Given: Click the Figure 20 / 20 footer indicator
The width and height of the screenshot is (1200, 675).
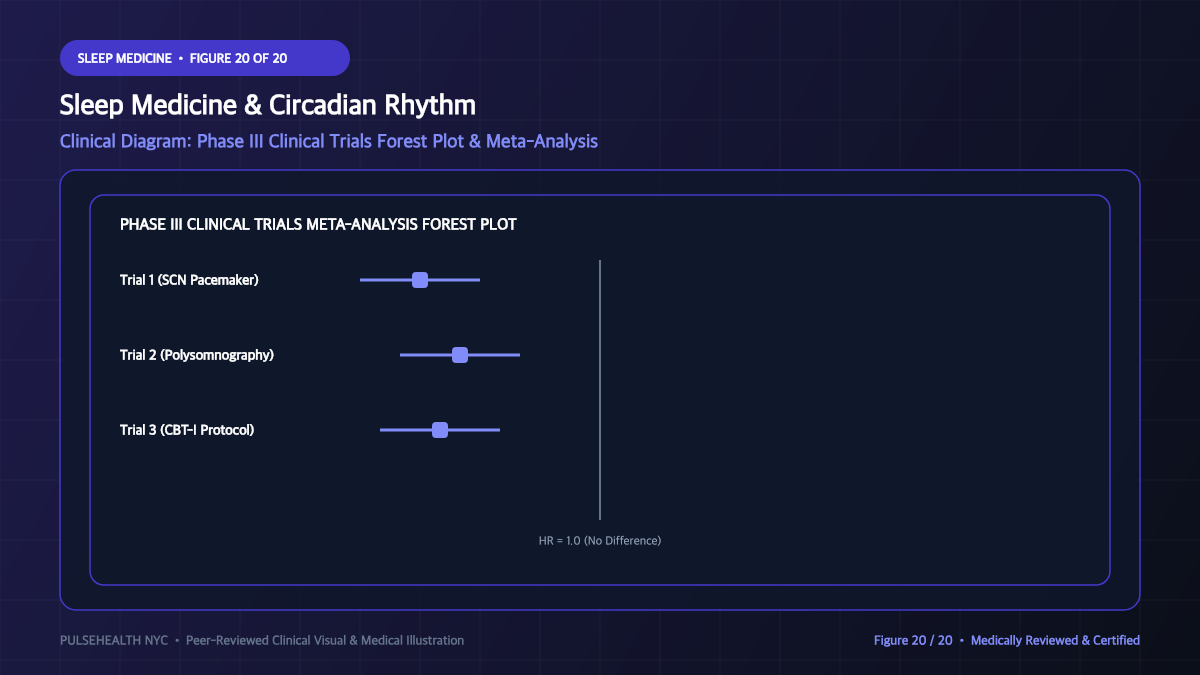Looking at the screenshot, I should coord(913,640).
